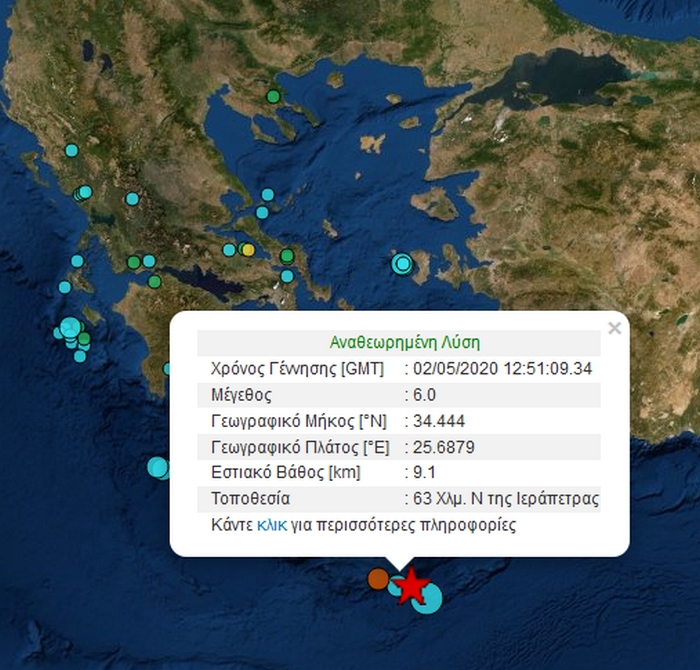The width and height of the screenshot is (700, 670).
Task: Click the yellow earthquake marker in central Greece
Action: click(247, 249)
